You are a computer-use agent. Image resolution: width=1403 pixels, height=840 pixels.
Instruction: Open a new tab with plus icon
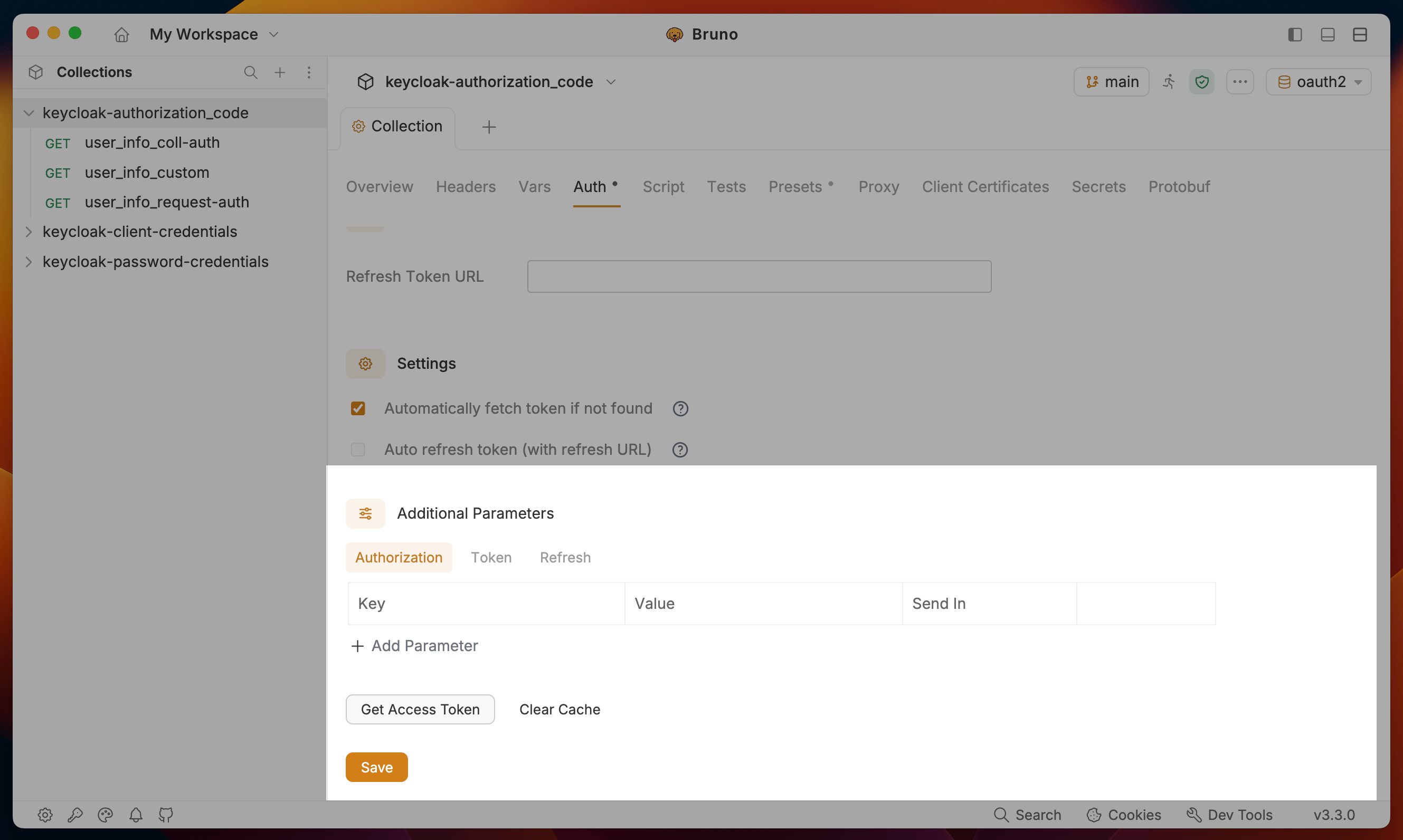click(x=489, y=127)
